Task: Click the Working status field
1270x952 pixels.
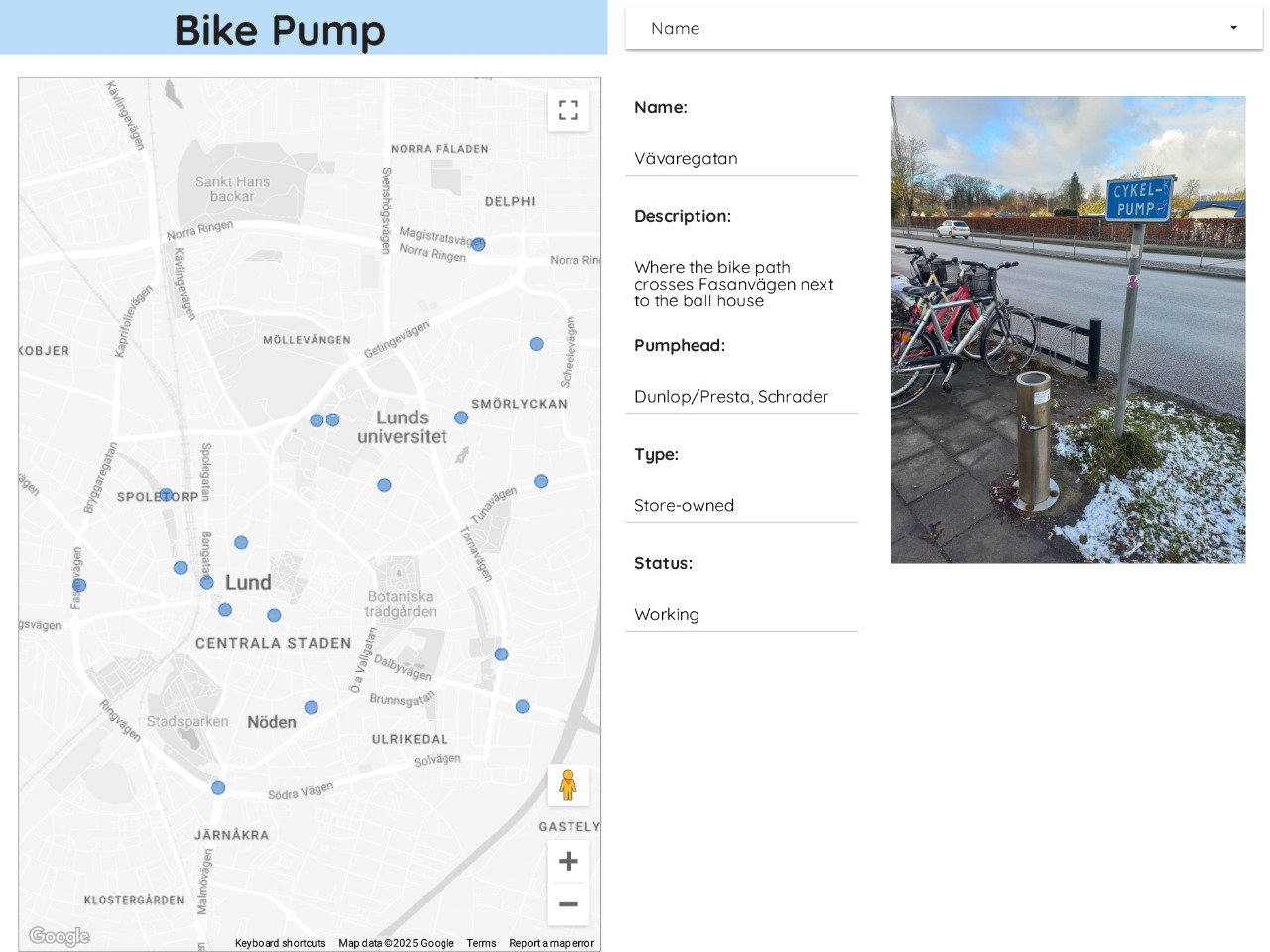Action: (x=741, y=615)
